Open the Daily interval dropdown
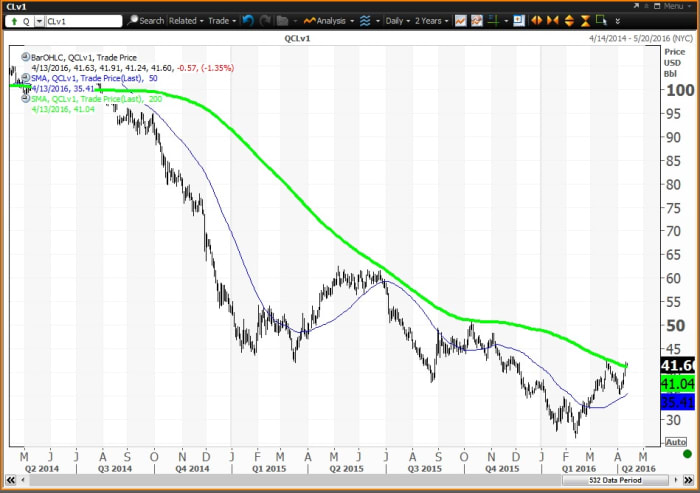 tap(397, 21)
